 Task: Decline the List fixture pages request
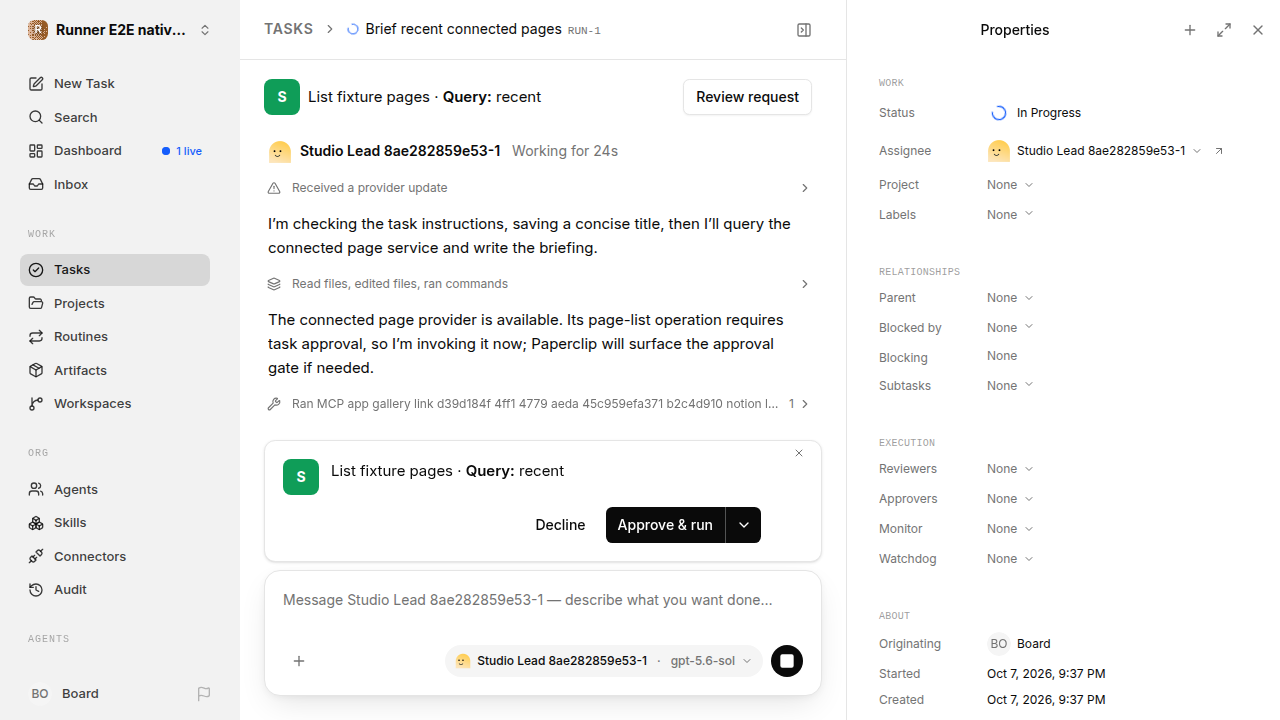560,525
